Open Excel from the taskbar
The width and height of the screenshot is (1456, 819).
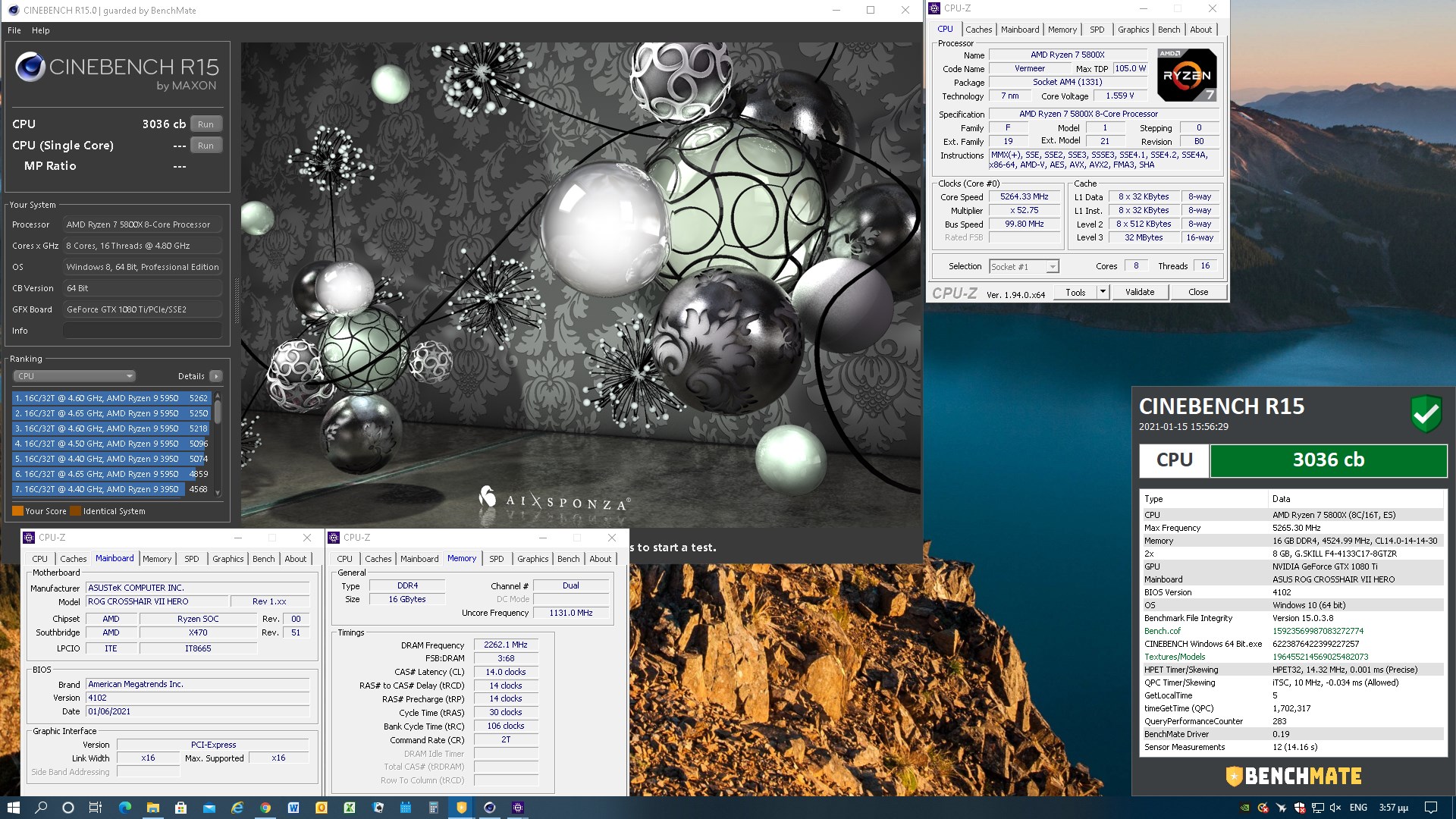[350, 808]
